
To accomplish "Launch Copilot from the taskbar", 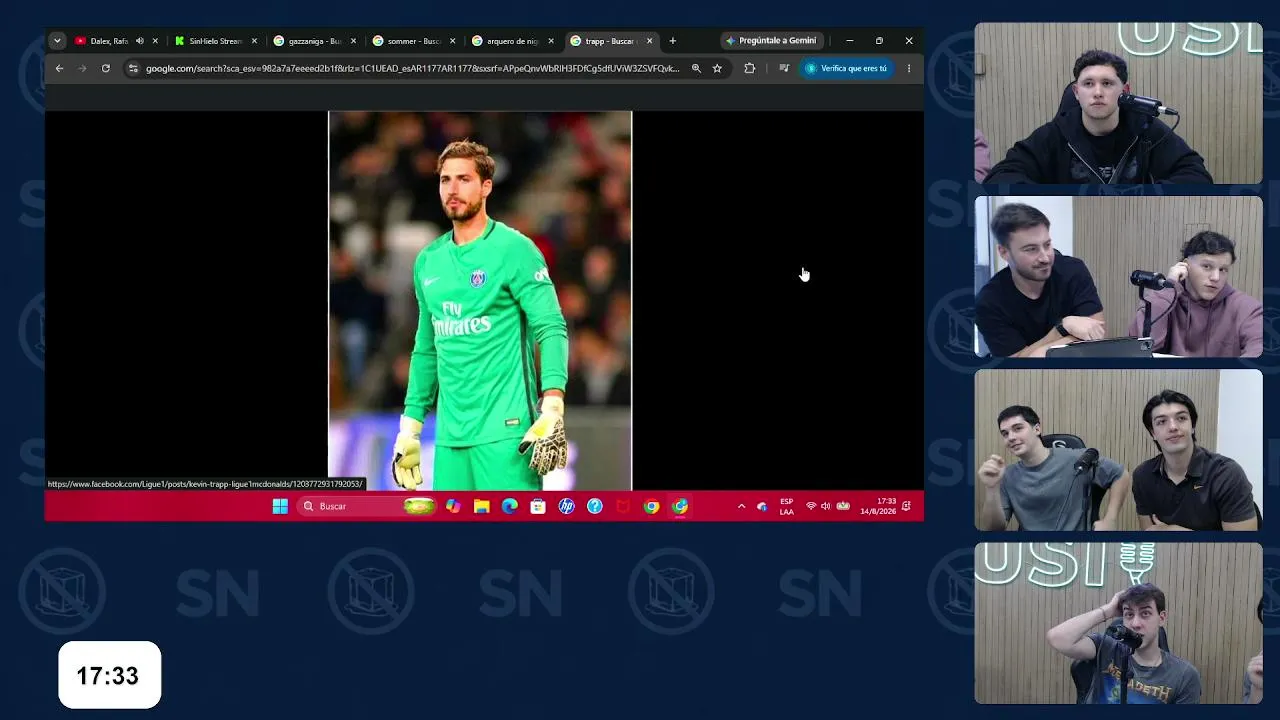I will click(x=453, y=506).
